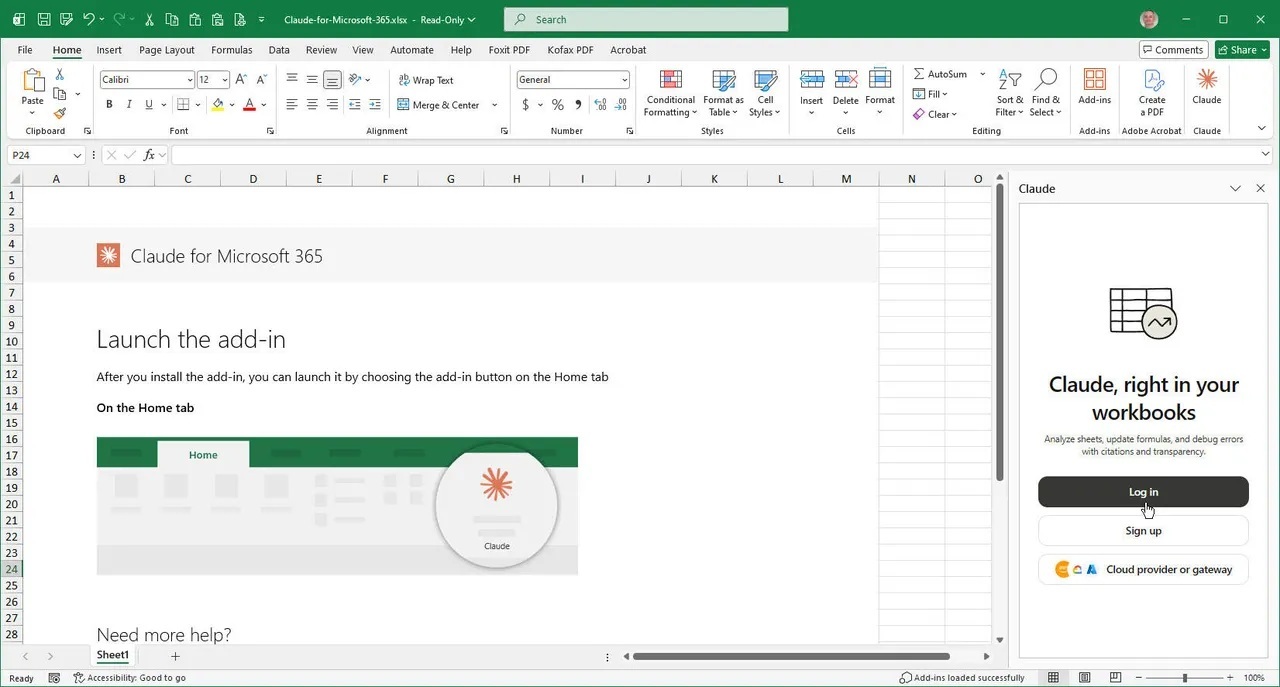Click the Paste clipboard icon in ribbon
This screenshot has height=687, width=1280.
[33, 82]
